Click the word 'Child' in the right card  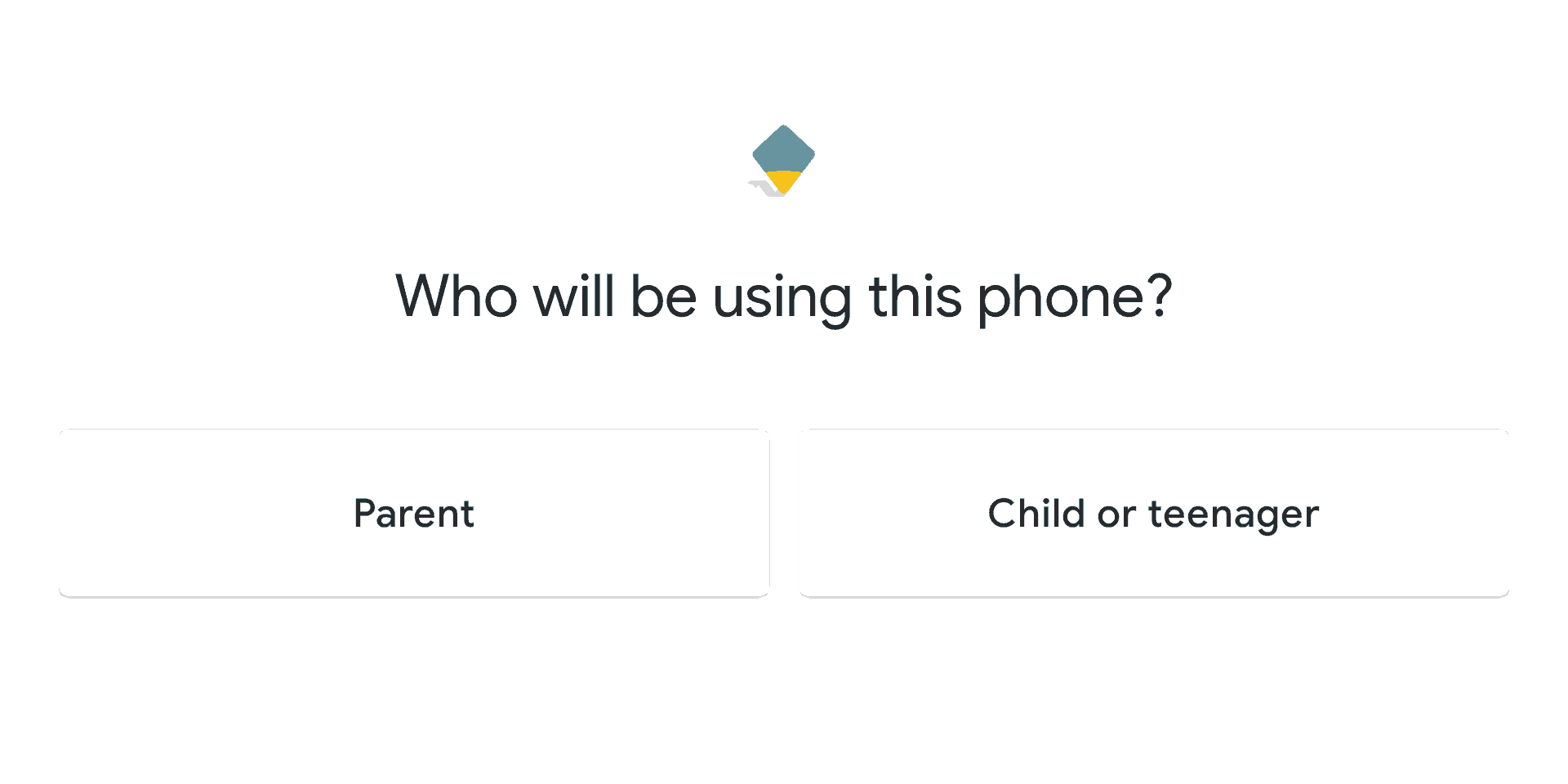pyautogui.click(x=1036, y=513)
